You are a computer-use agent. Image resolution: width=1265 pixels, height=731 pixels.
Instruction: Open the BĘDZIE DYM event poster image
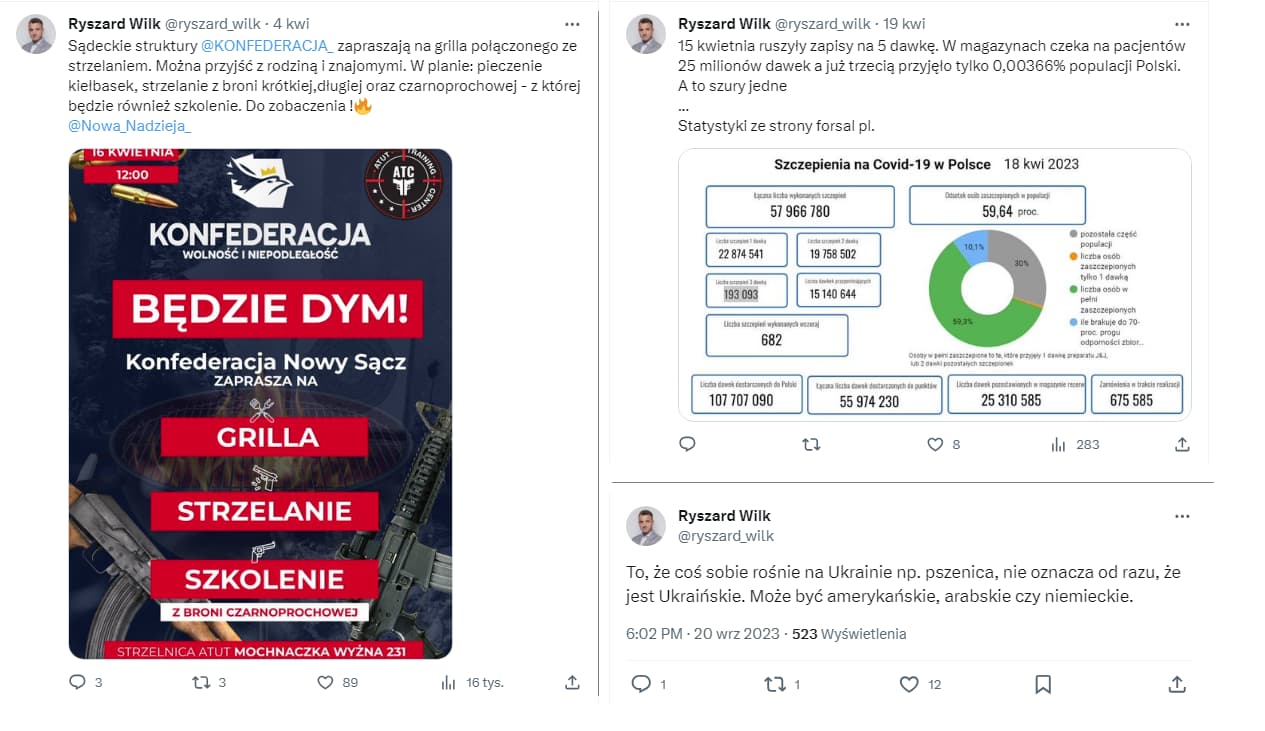(x=260, y=404)
